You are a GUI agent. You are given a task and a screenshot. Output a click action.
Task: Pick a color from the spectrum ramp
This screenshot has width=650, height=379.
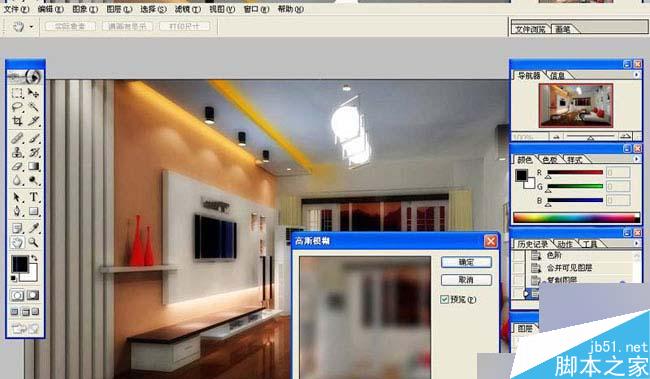(x=576, y=217)
